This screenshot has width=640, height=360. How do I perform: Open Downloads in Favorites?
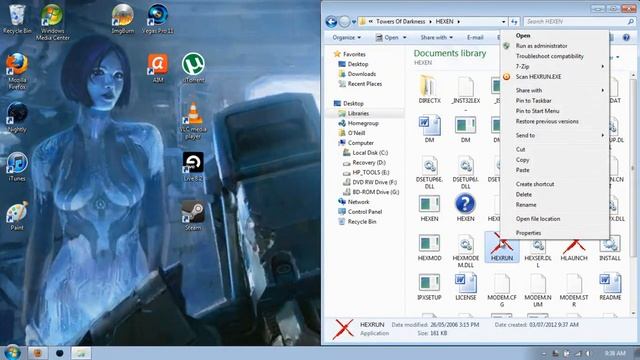(x=357, y=74)
